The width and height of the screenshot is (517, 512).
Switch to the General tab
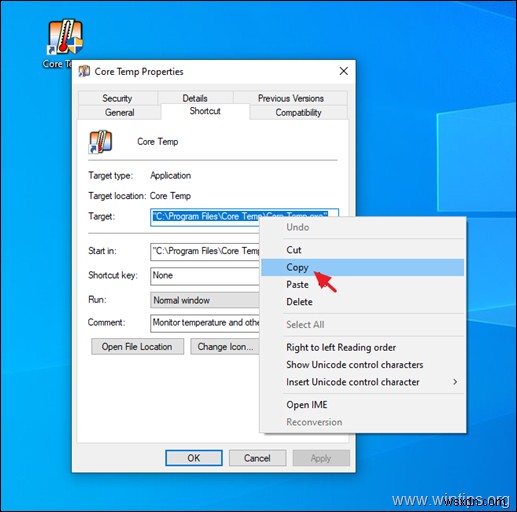[x=120, y=112]
